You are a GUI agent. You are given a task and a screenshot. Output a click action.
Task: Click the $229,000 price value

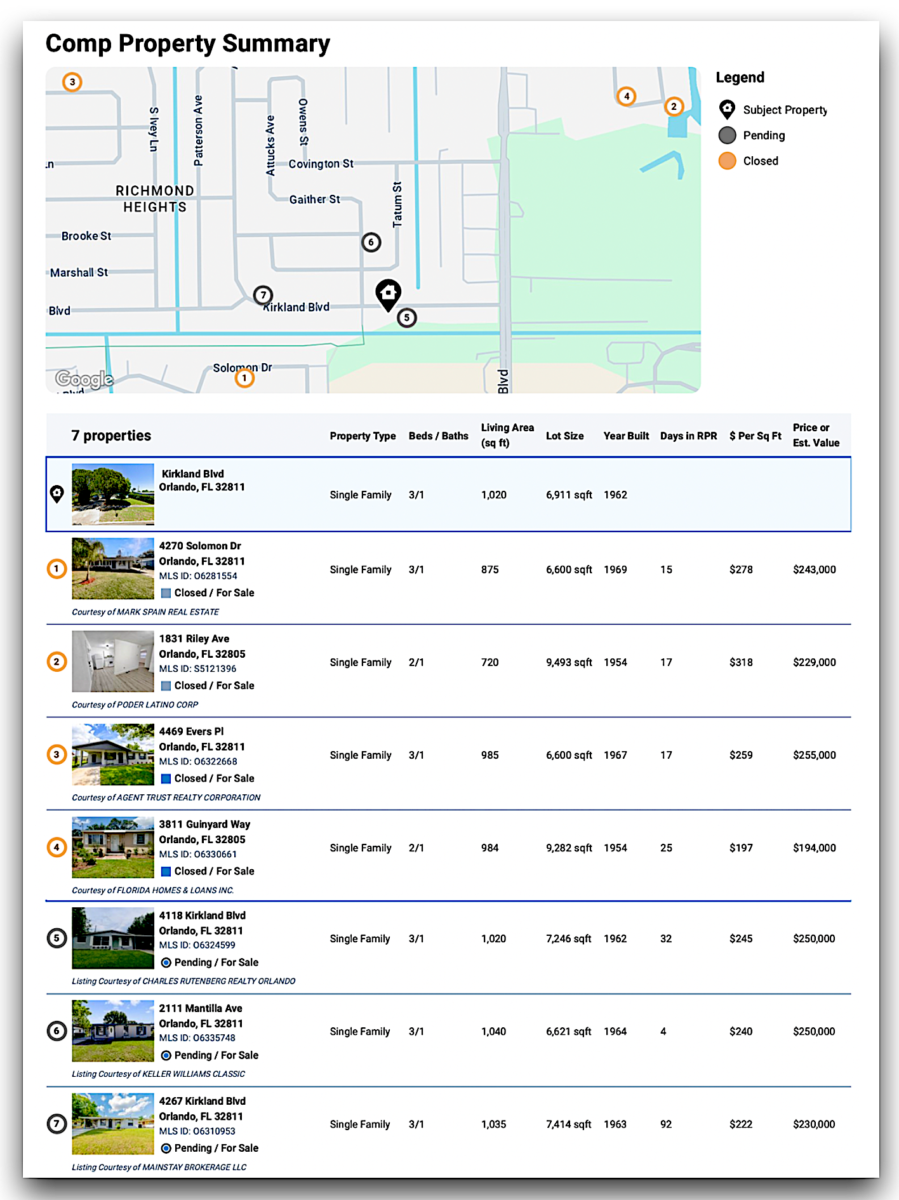pyautogui.click(x=814, y=663)
